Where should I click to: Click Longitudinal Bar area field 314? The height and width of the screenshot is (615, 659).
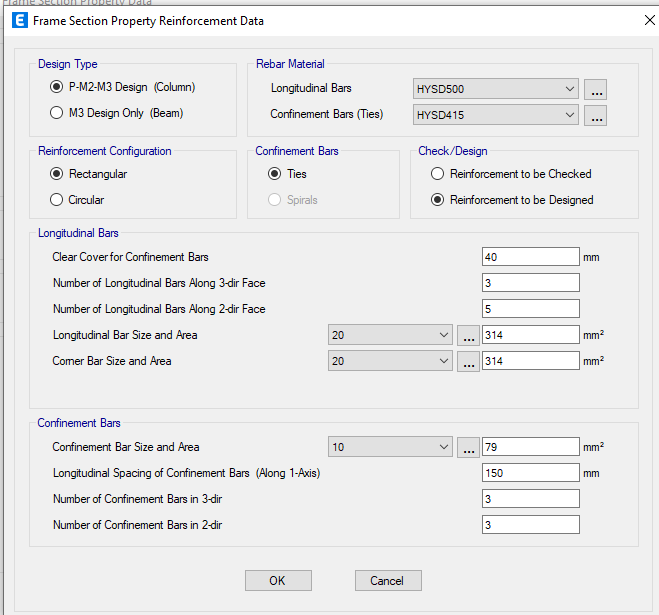click(531, 335)
